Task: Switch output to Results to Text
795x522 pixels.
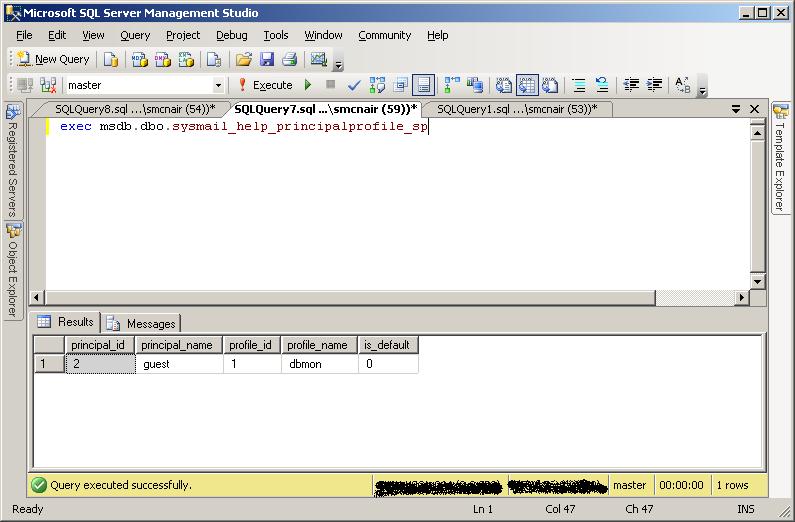Action: click(503, 85)
